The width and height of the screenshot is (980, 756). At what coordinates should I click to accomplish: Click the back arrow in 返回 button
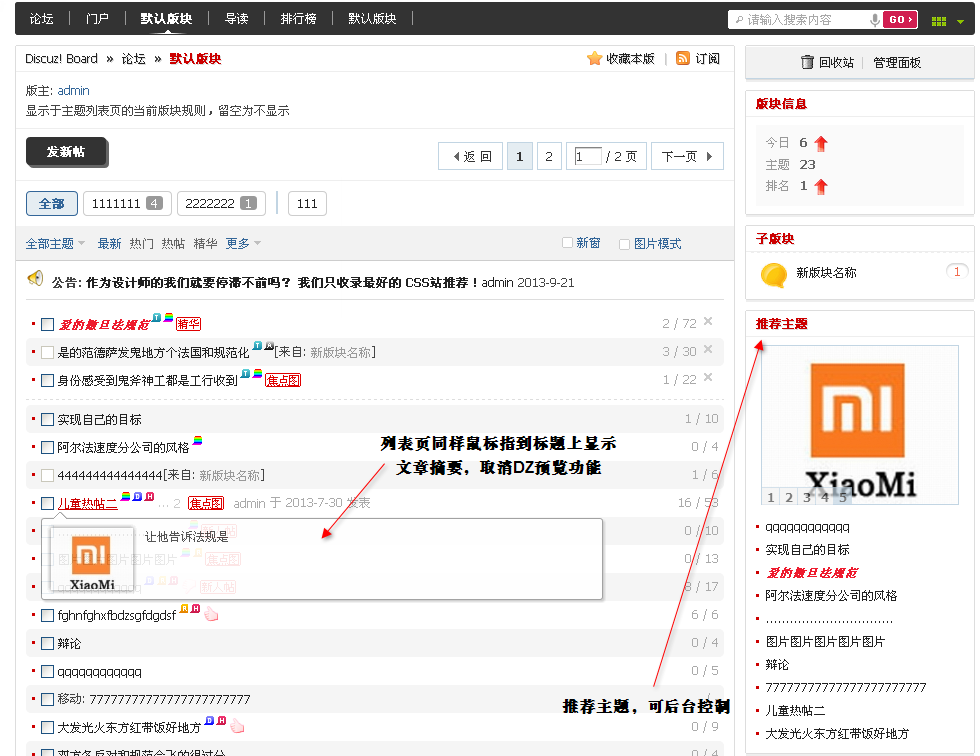(456, 156)
